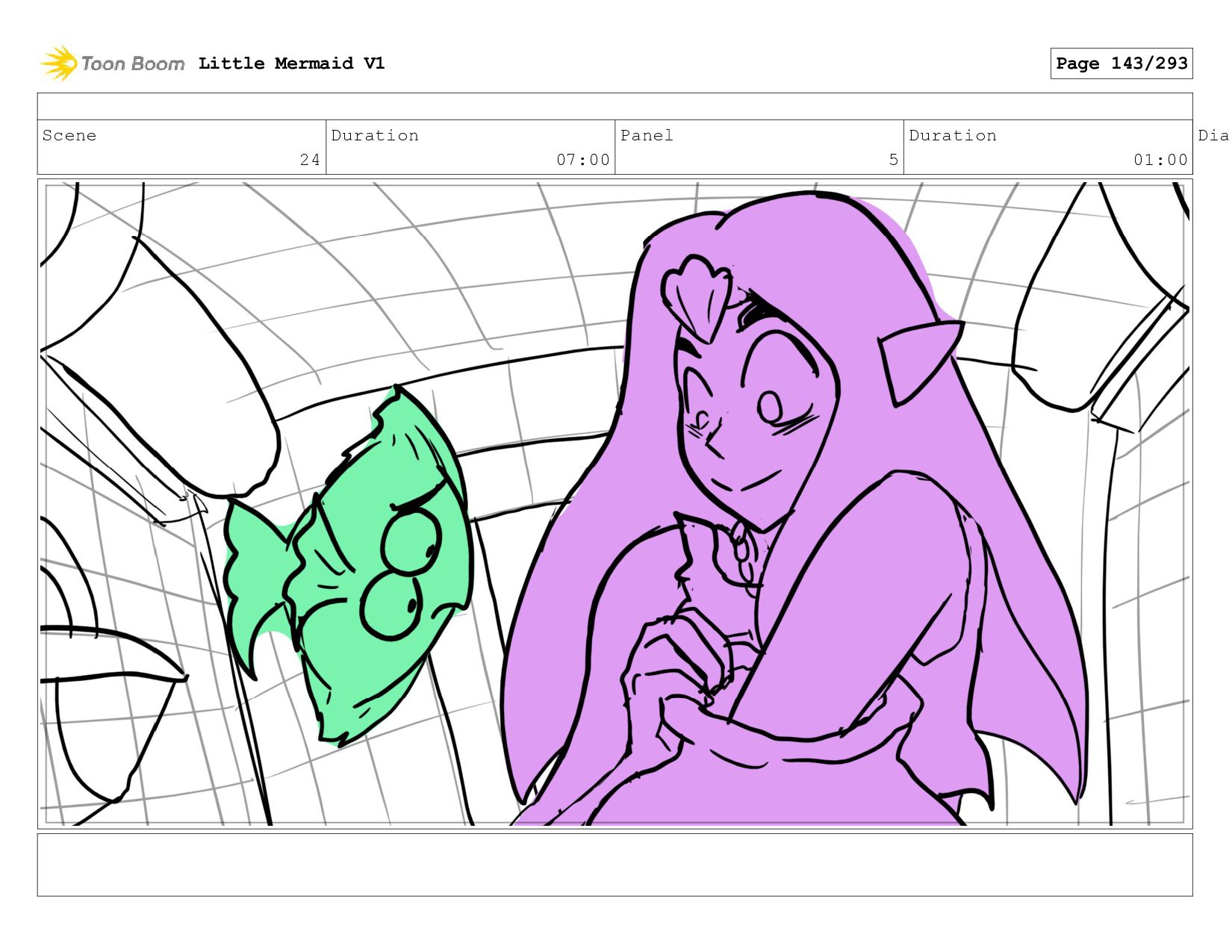1232x952 pixels.
Task: Select the panel number value '5'
Action: (x=893, y=160)
